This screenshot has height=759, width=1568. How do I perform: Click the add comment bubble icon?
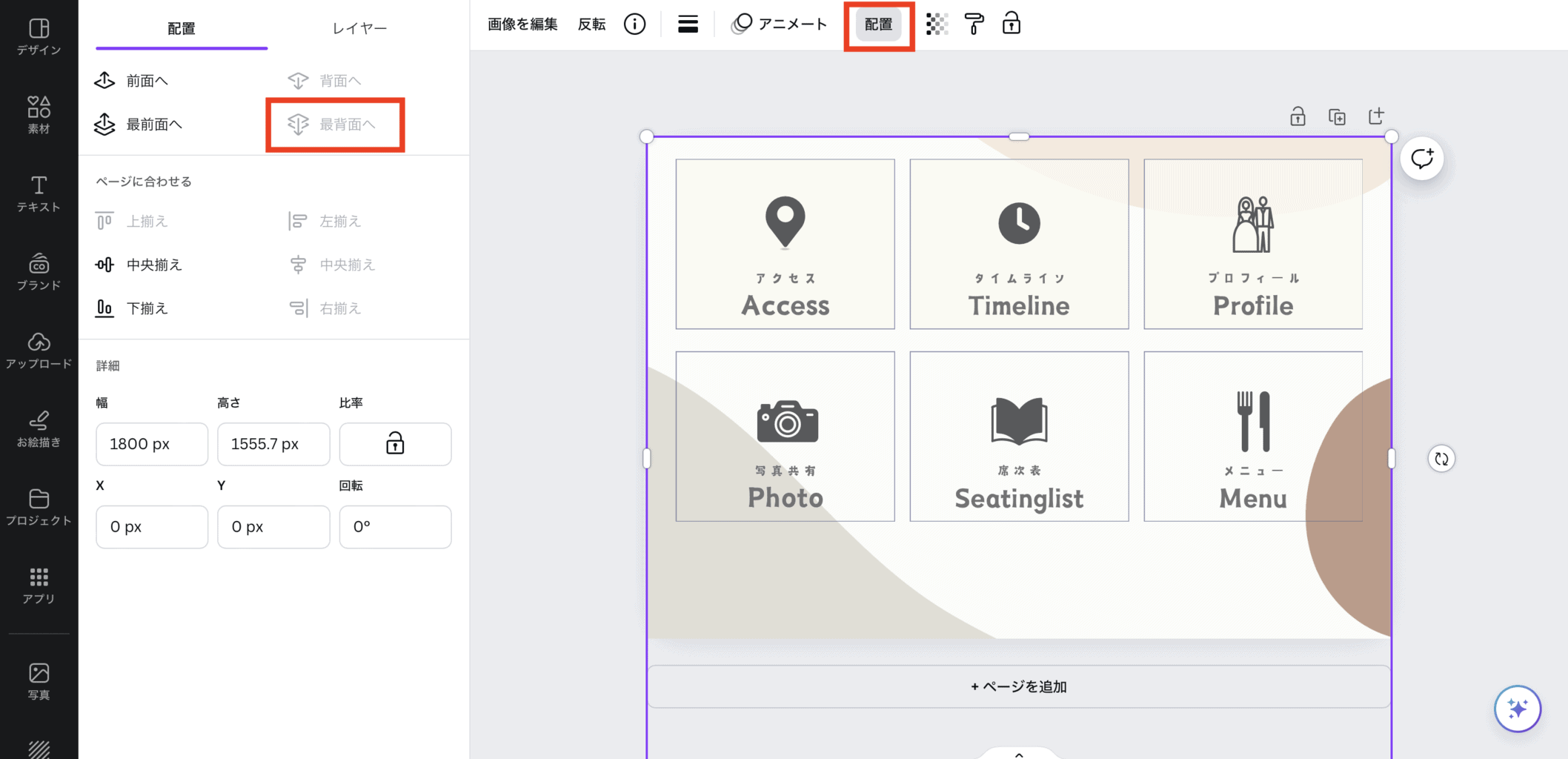[x=1421, y=159]
